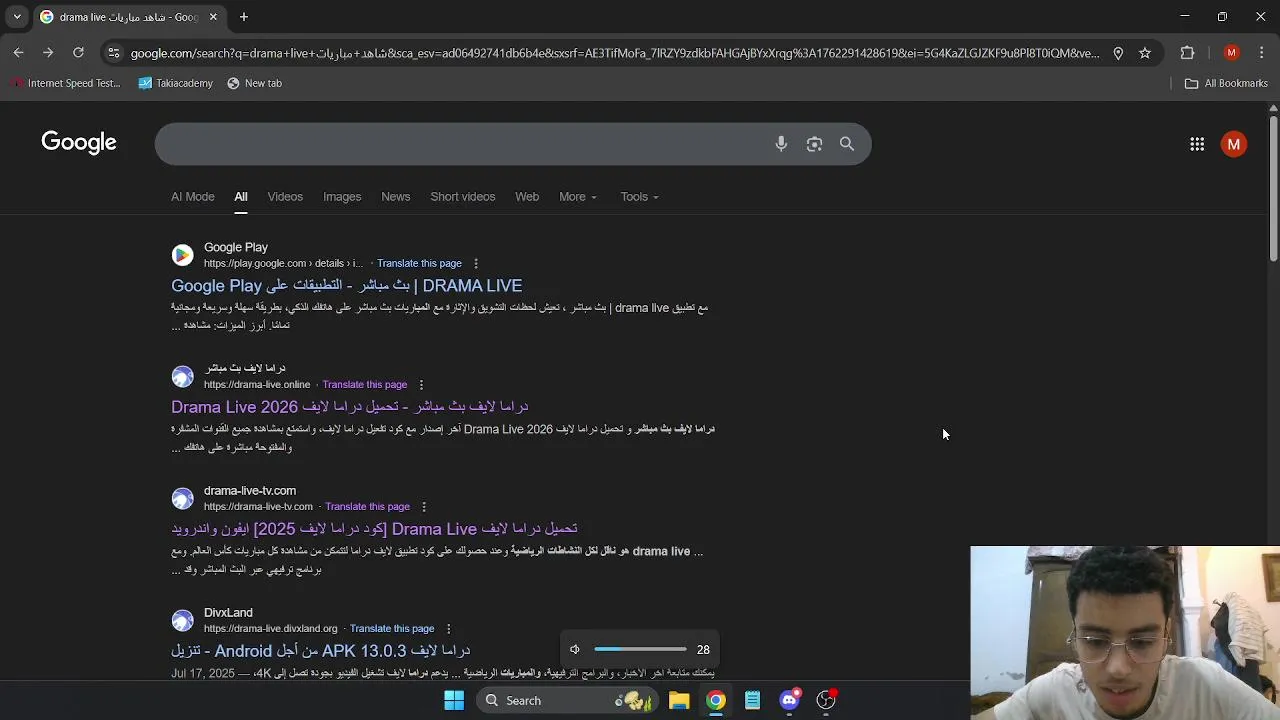Mute volume via speaker icon in overlay

(x=575, y=650)
